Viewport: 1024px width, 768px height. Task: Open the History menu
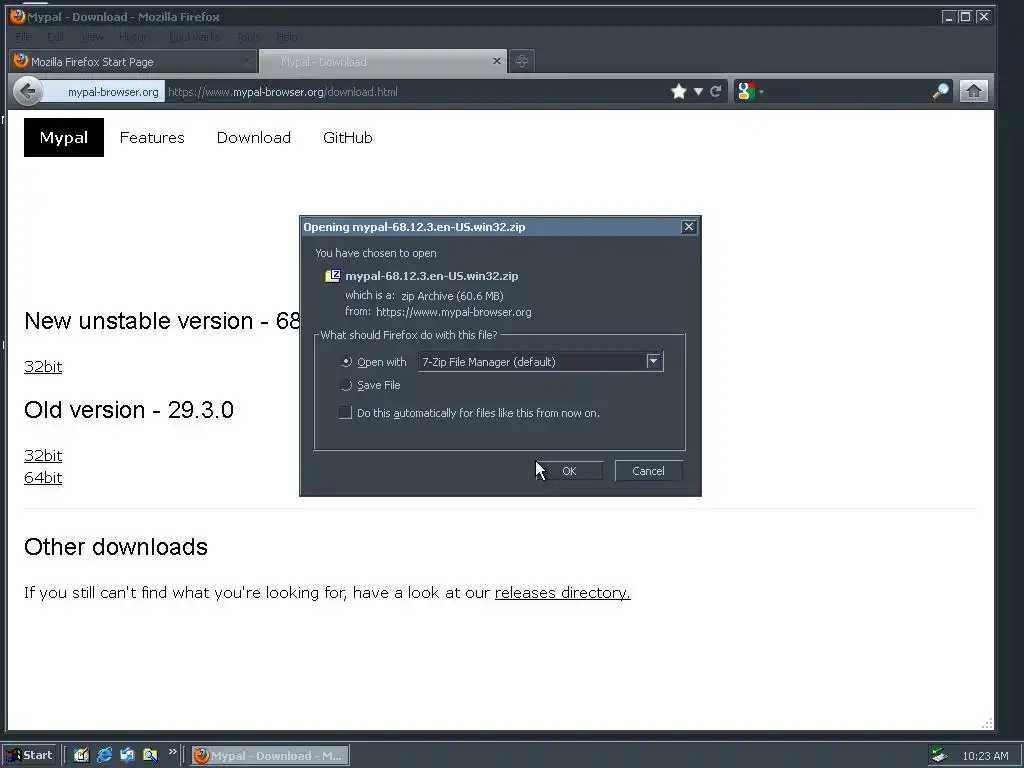click(134, 37)
